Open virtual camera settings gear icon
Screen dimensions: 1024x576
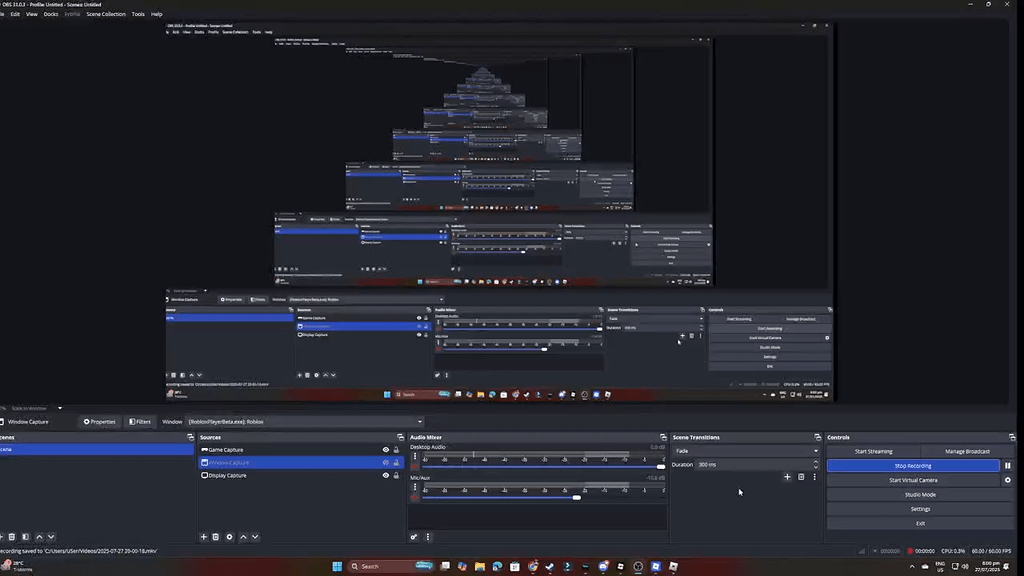pyautogui.click(x=1007, y=480)
